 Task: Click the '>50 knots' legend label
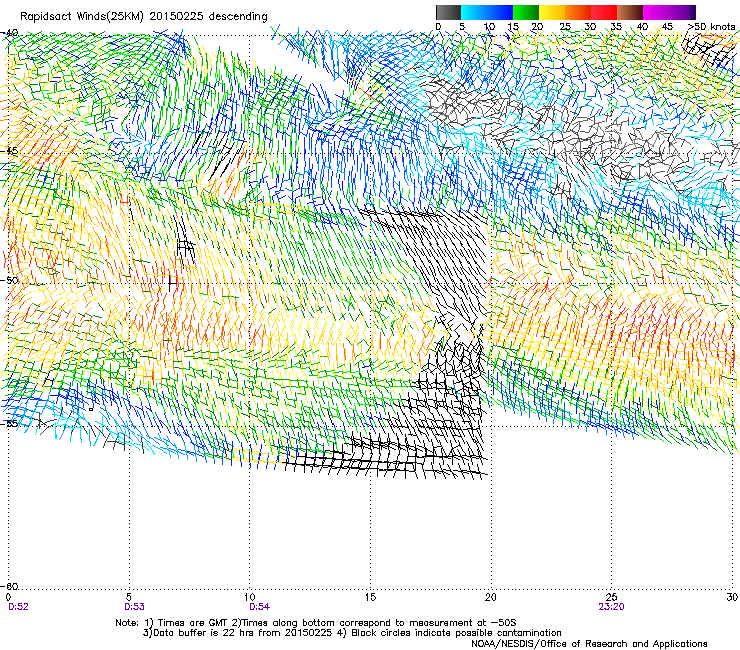[712, 27]
